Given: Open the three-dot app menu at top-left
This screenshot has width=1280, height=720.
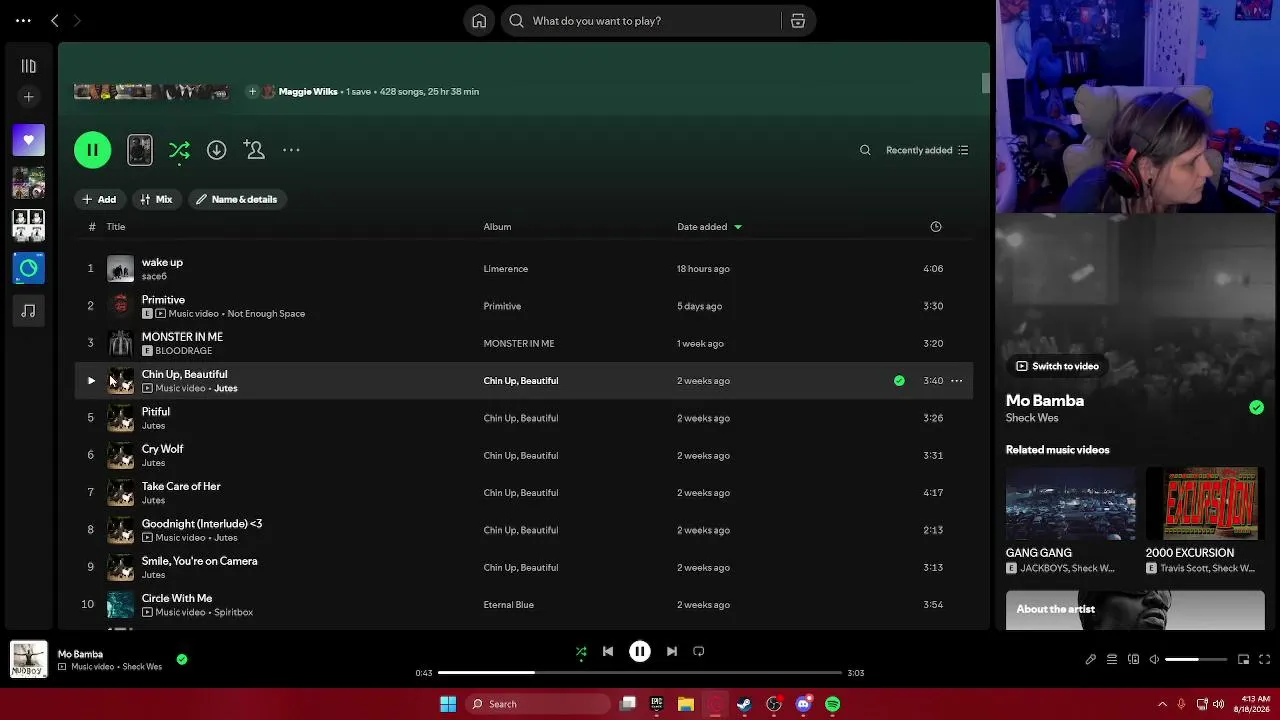Looking at the screenshot, I should click(x=23, y=21).
